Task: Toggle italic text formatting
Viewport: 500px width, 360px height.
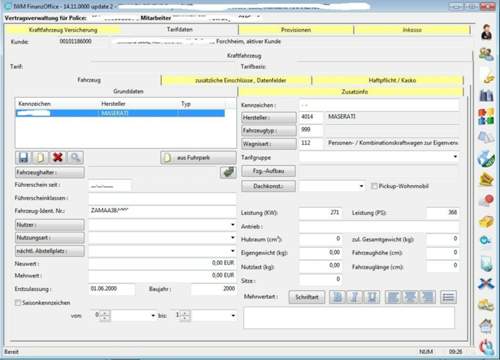Action: 355,297
